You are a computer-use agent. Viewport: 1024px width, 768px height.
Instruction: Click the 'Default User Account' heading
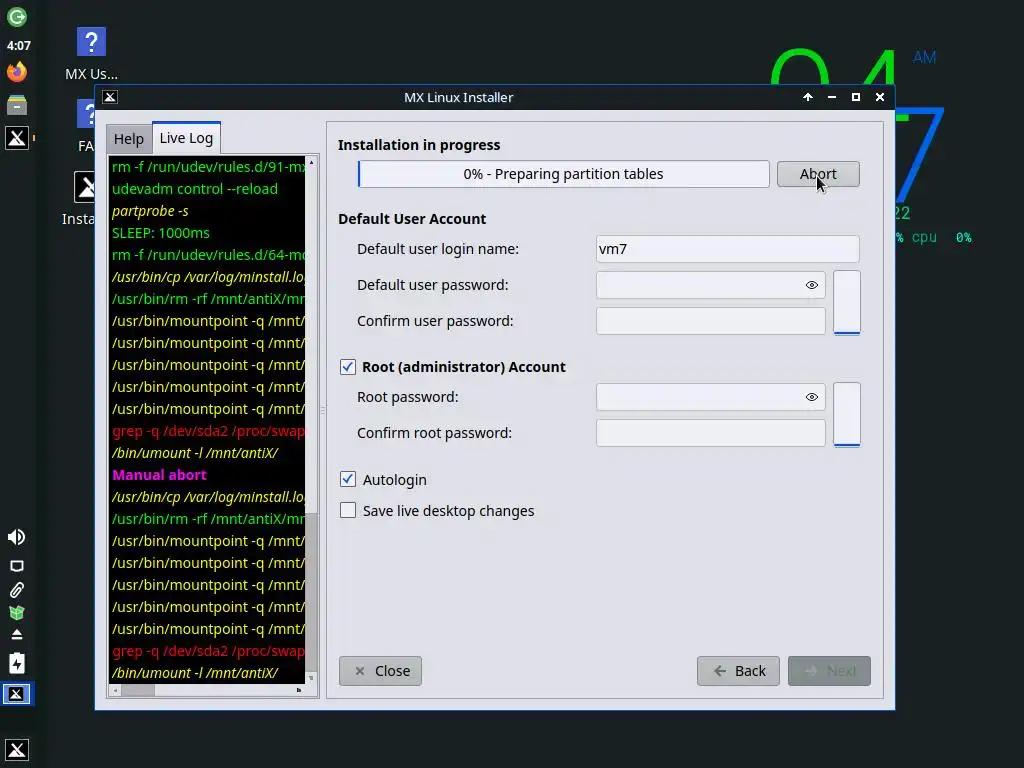click(412, 219)
